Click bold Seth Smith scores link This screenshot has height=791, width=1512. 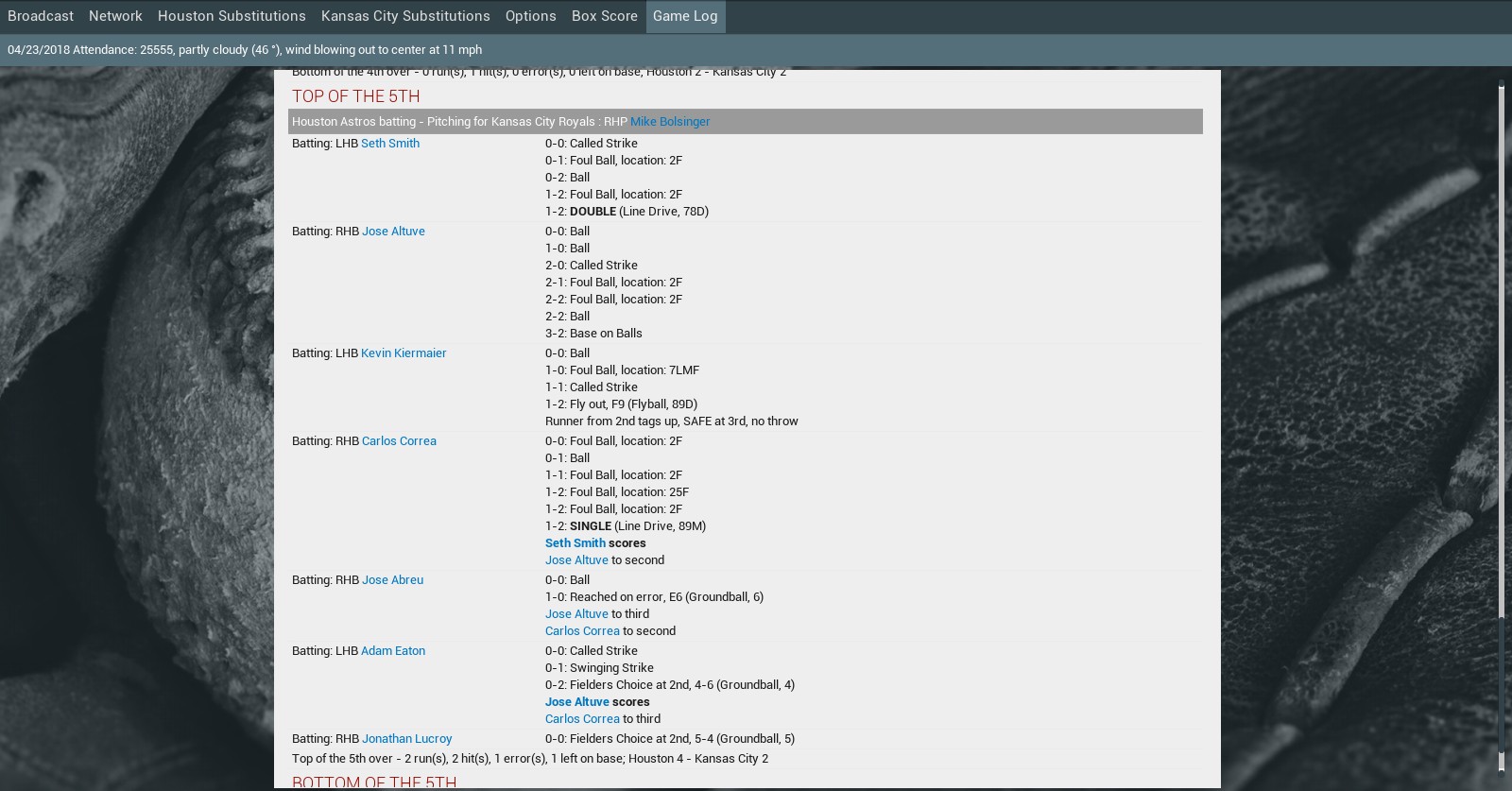point(575,543)
